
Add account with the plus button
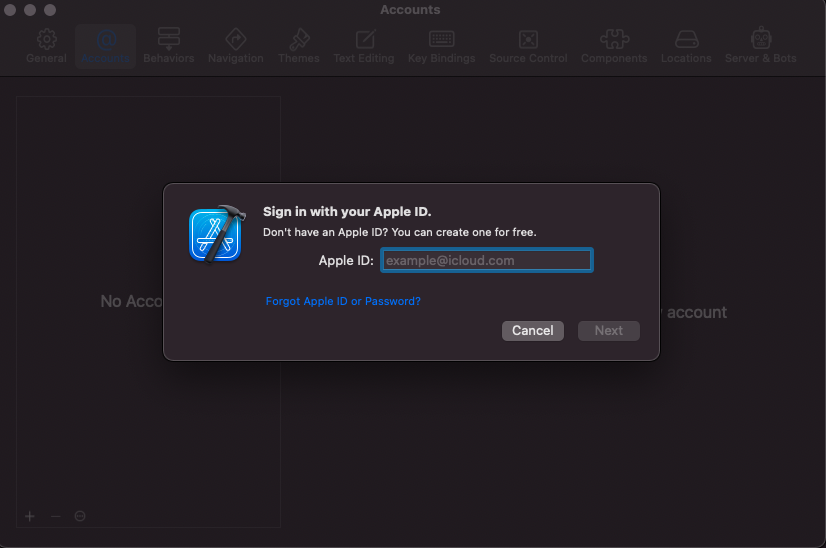click(x=30, y=516)
